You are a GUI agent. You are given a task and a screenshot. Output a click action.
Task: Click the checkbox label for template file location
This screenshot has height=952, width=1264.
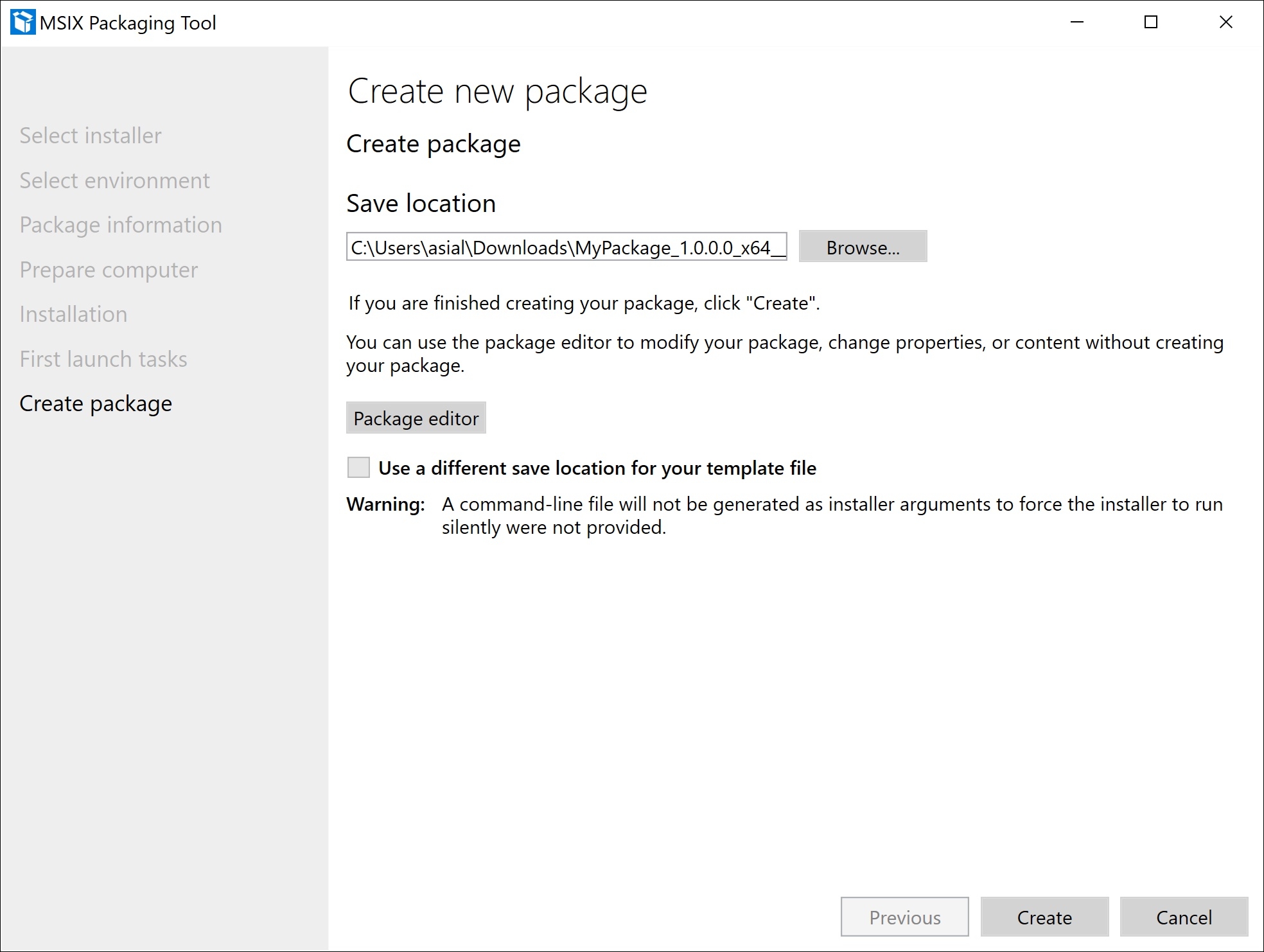pyautogui.click(x=597, y=468)
